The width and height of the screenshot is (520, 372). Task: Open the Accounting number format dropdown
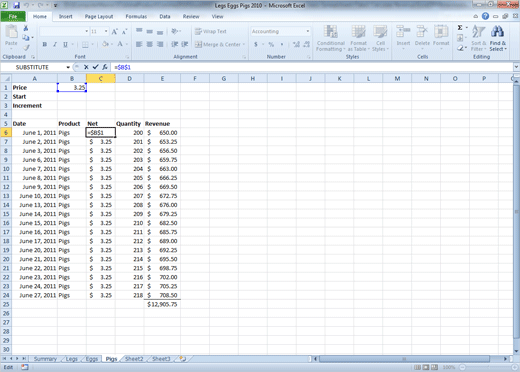click(308, 31)
